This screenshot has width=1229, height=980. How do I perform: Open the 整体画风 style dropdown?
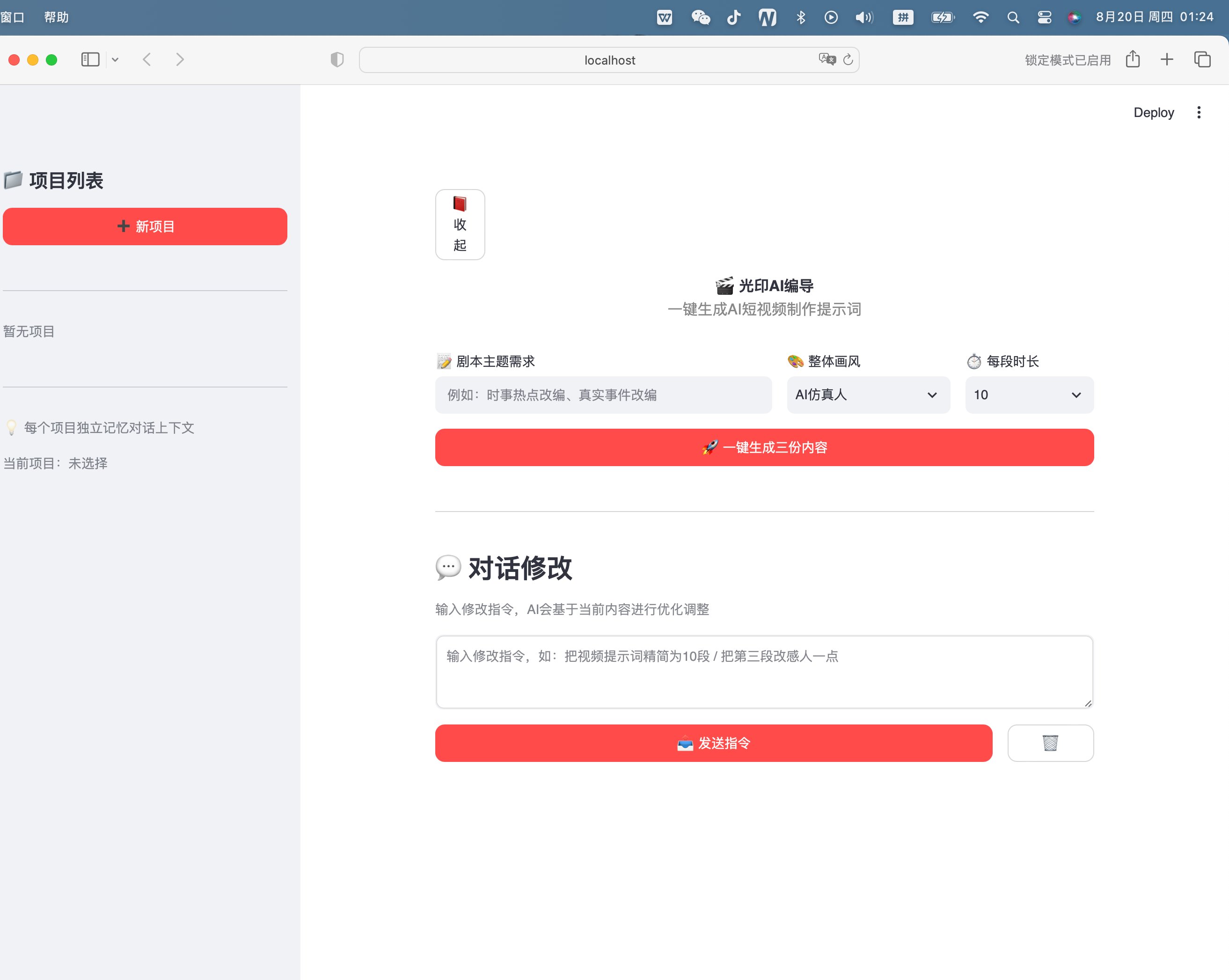868,395
